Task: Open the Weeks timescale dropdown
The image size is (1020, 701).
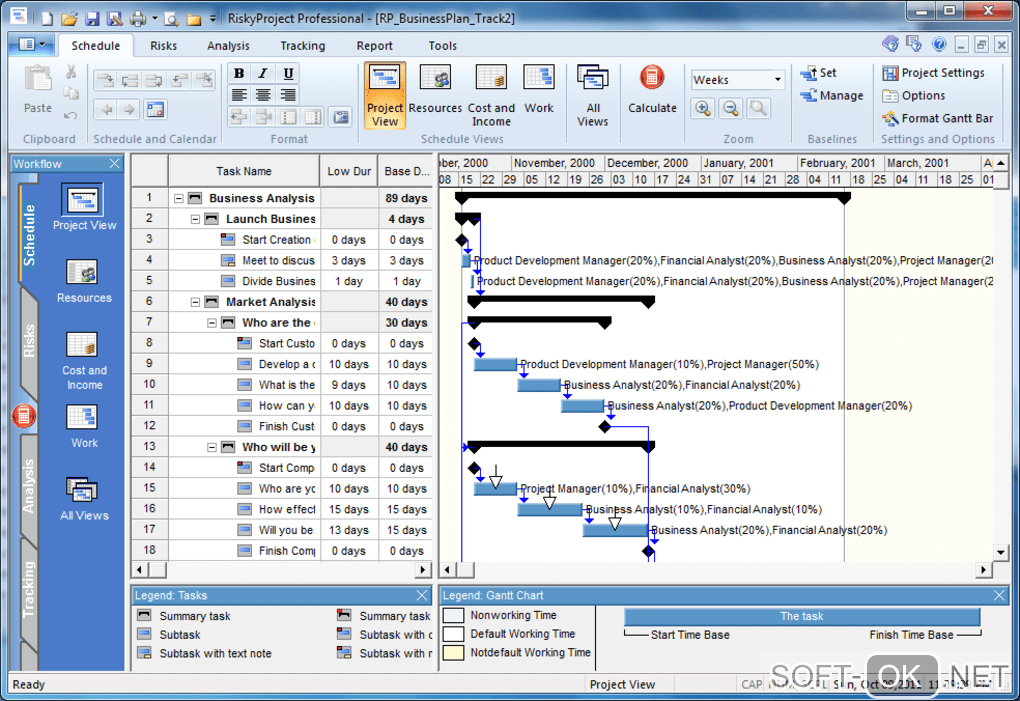Action: 777,79
